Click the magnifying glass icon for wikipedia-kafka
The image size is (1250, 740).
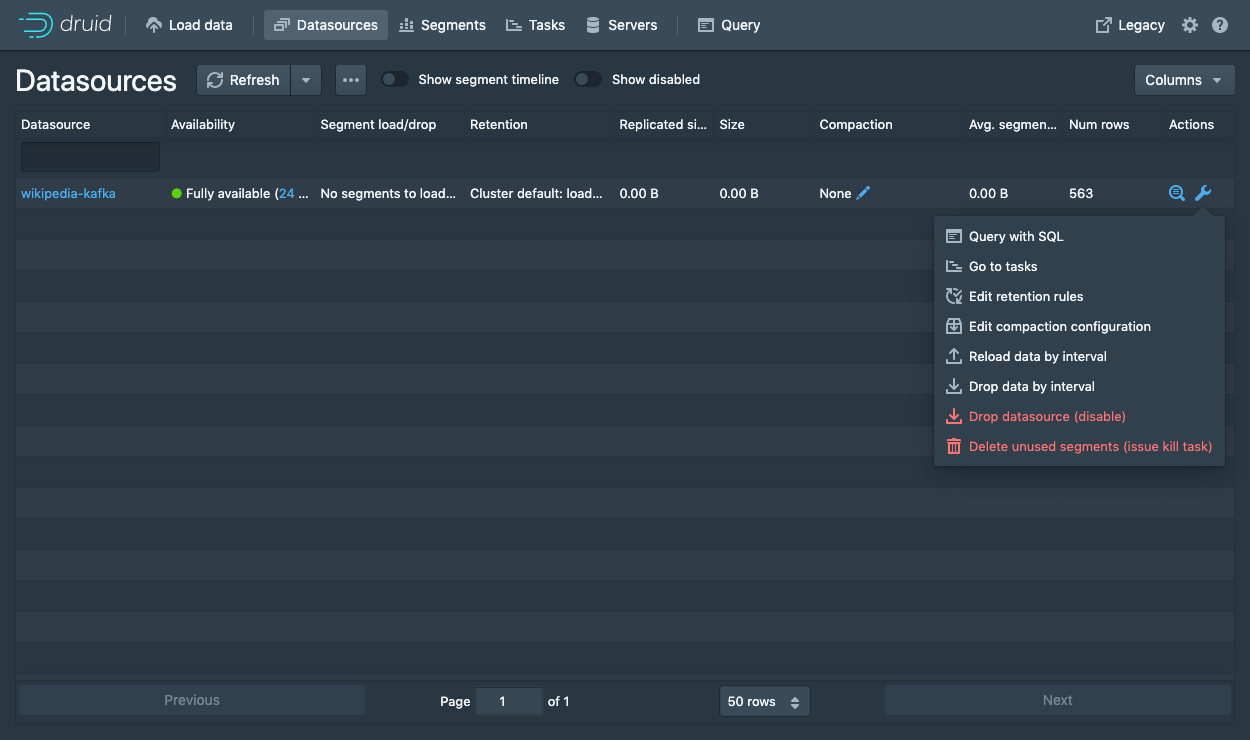(1176, 193)
